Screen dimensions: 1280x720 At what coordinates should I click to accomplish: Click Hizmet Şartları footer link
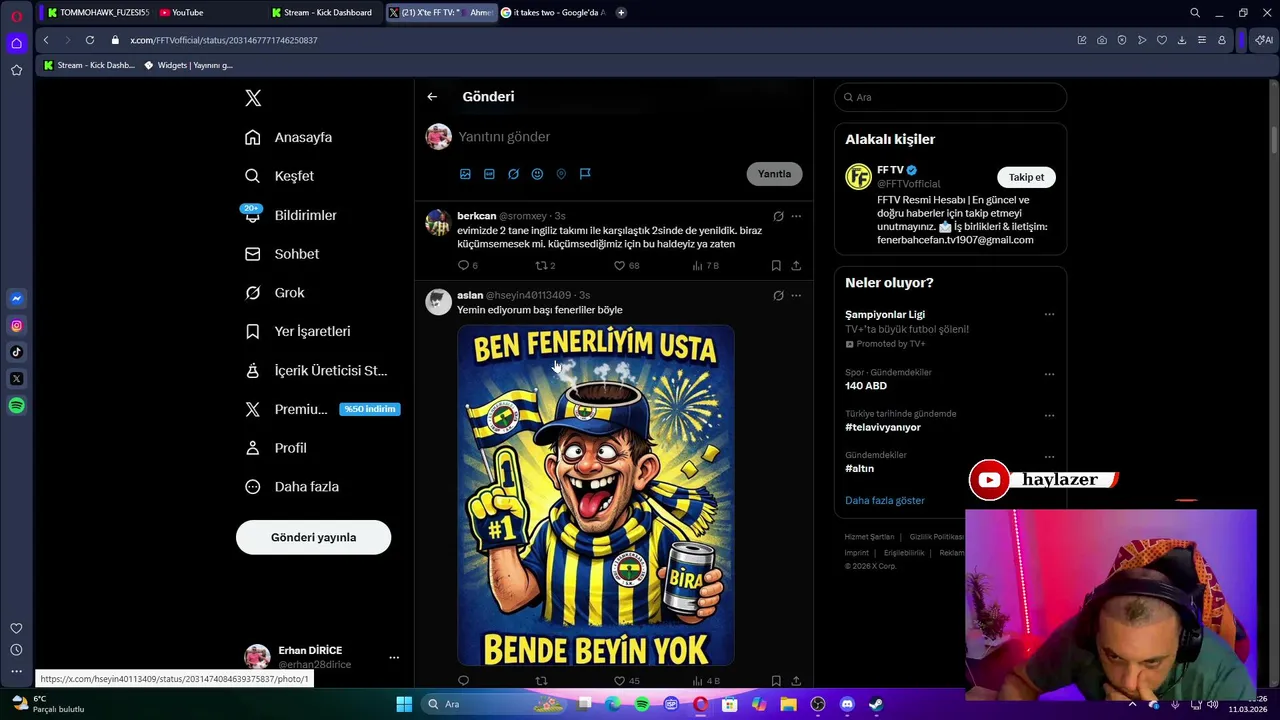(x=869, y=537)
